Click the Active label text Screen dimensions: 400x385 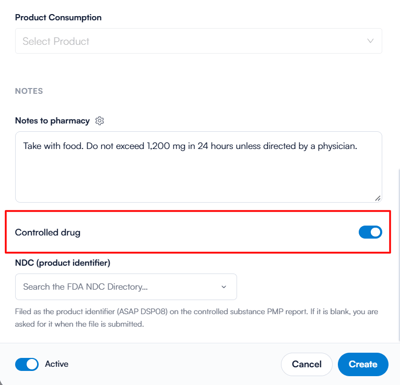[x=57, y=364]
